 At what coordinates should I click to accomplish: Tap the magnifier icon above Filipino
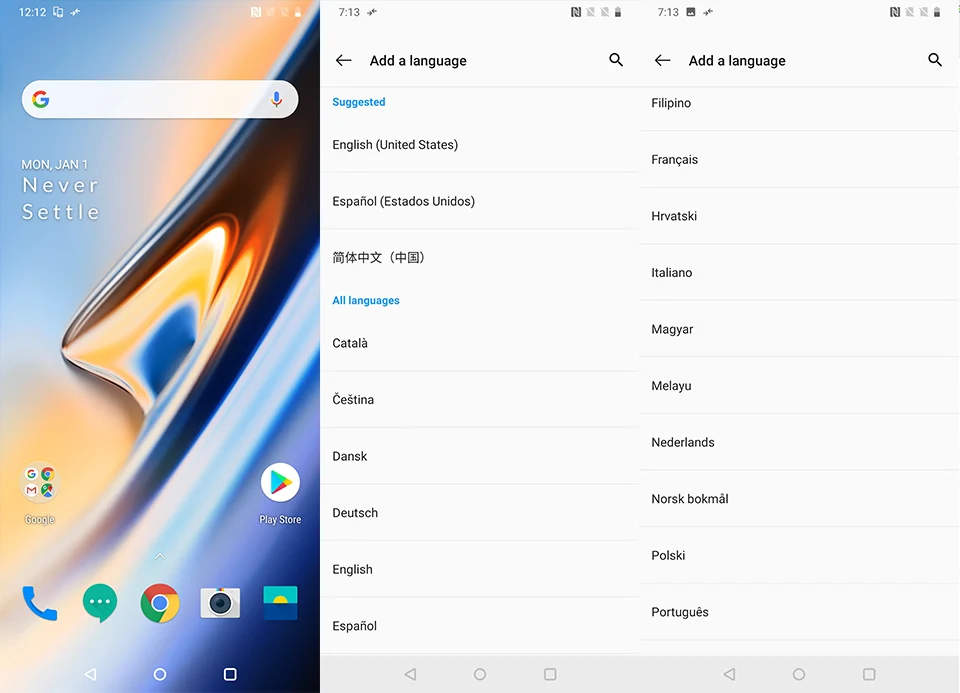tap(935, 59)
